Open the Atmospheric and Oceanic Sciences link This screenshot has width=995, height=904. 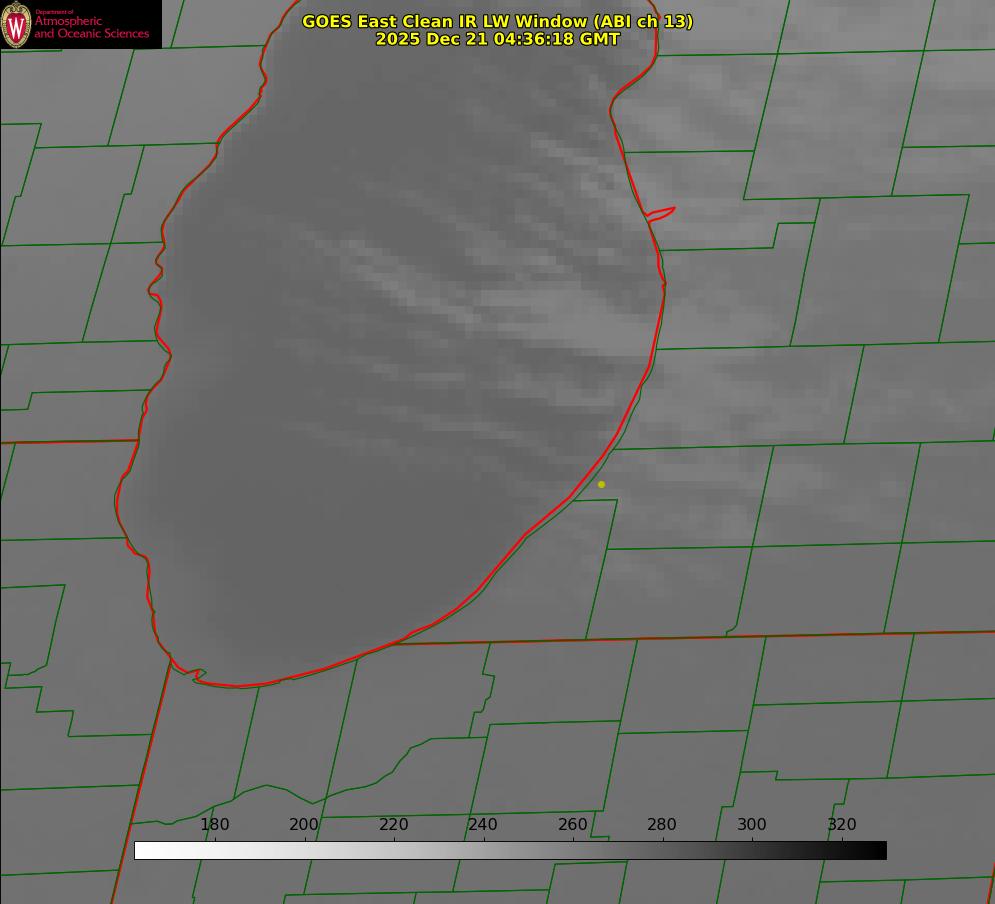[91, 28]
